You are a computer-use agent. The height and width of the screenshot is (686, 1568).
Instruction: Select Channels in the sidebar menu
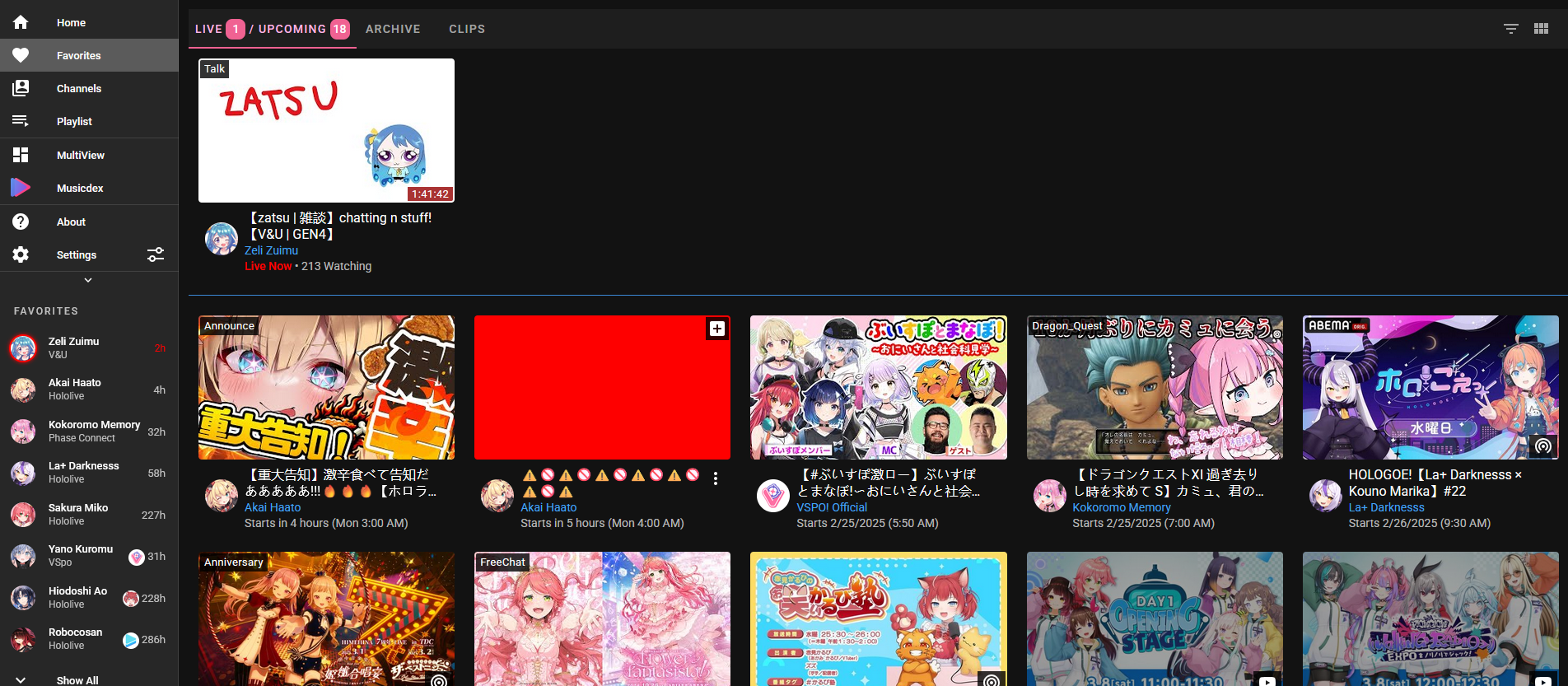click(x=89, y=88)
